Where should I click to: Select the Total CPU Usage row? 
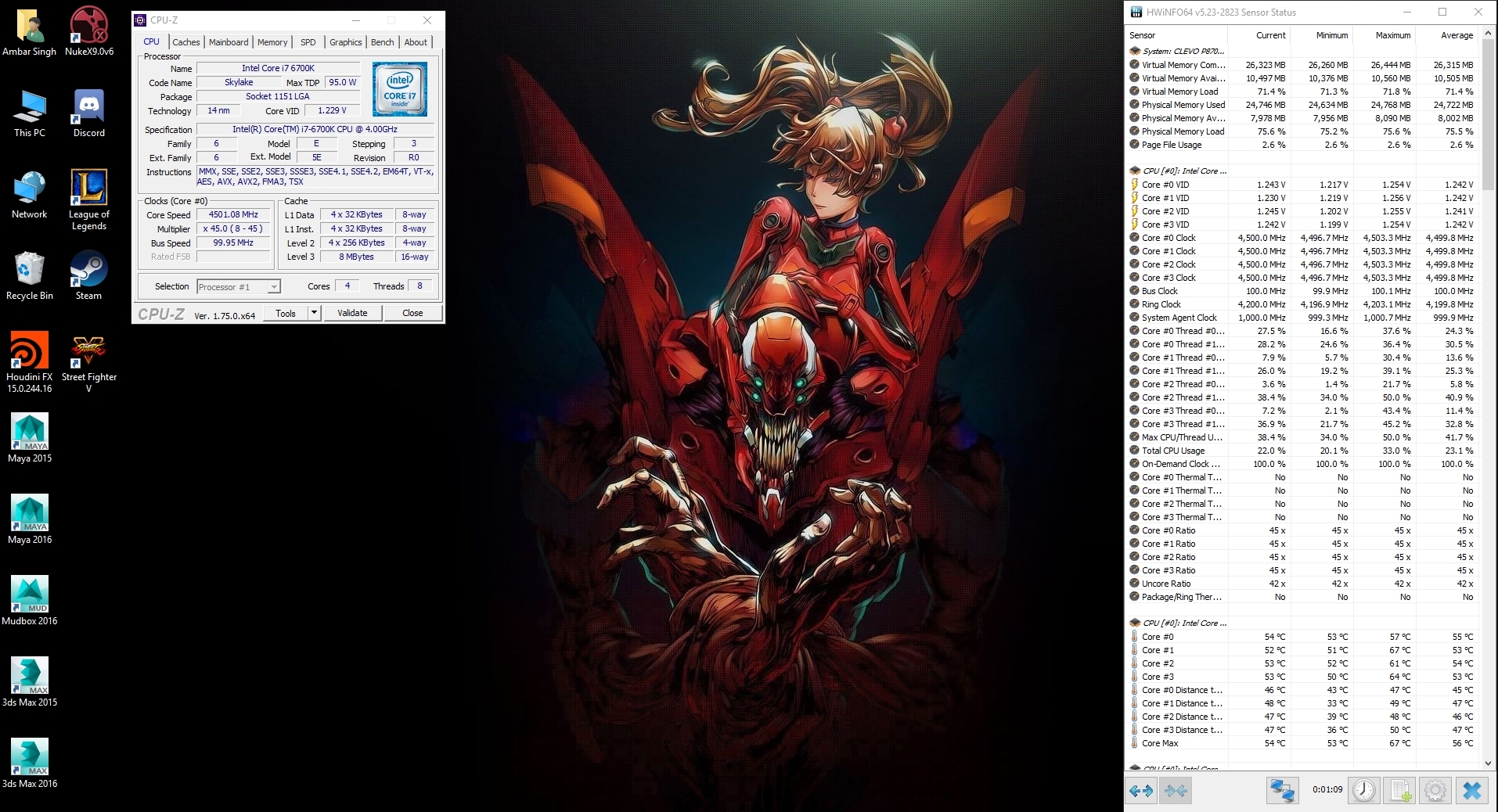[x=1302, y=451]
